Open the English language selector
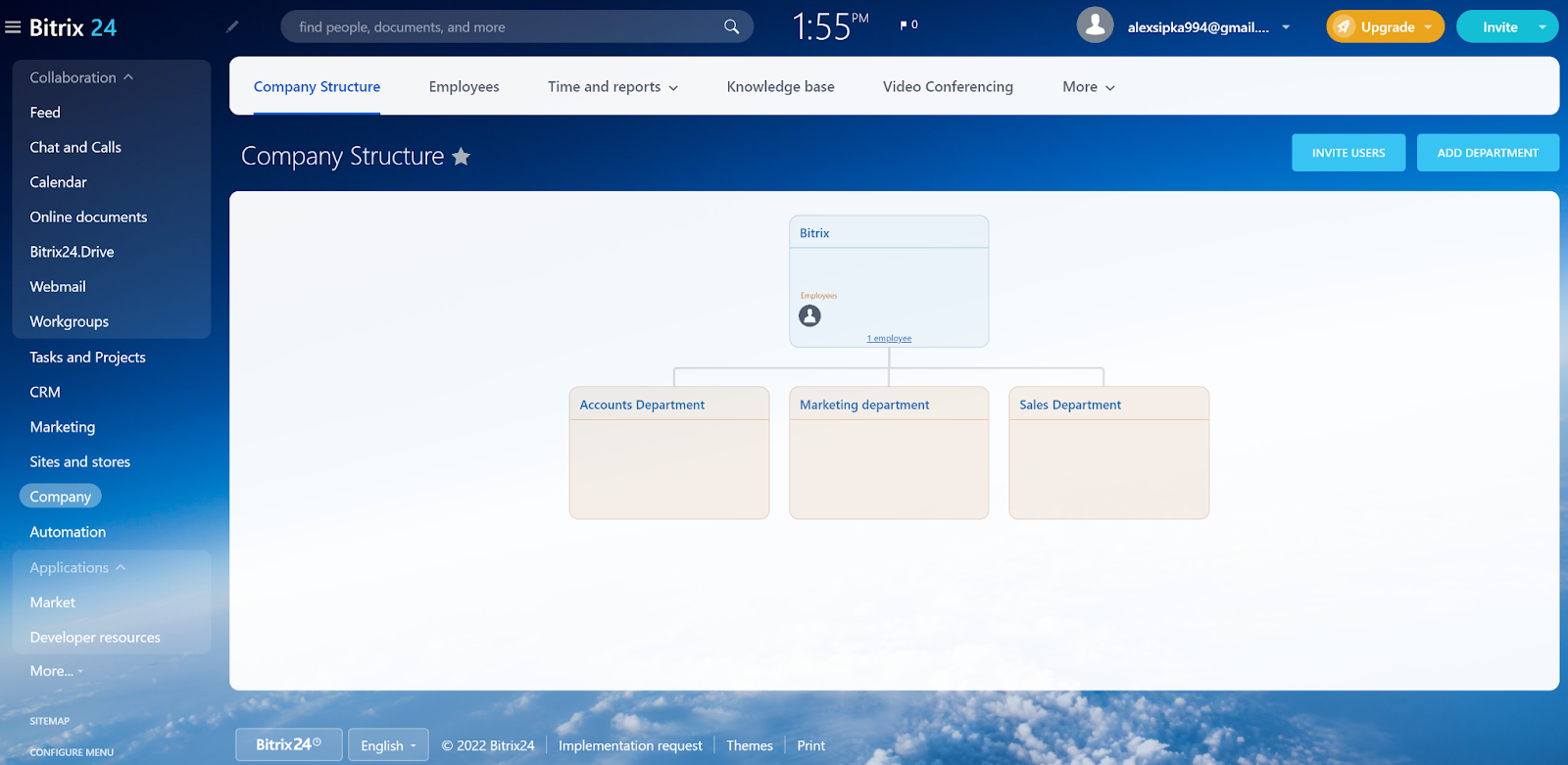 coord(388,745)
